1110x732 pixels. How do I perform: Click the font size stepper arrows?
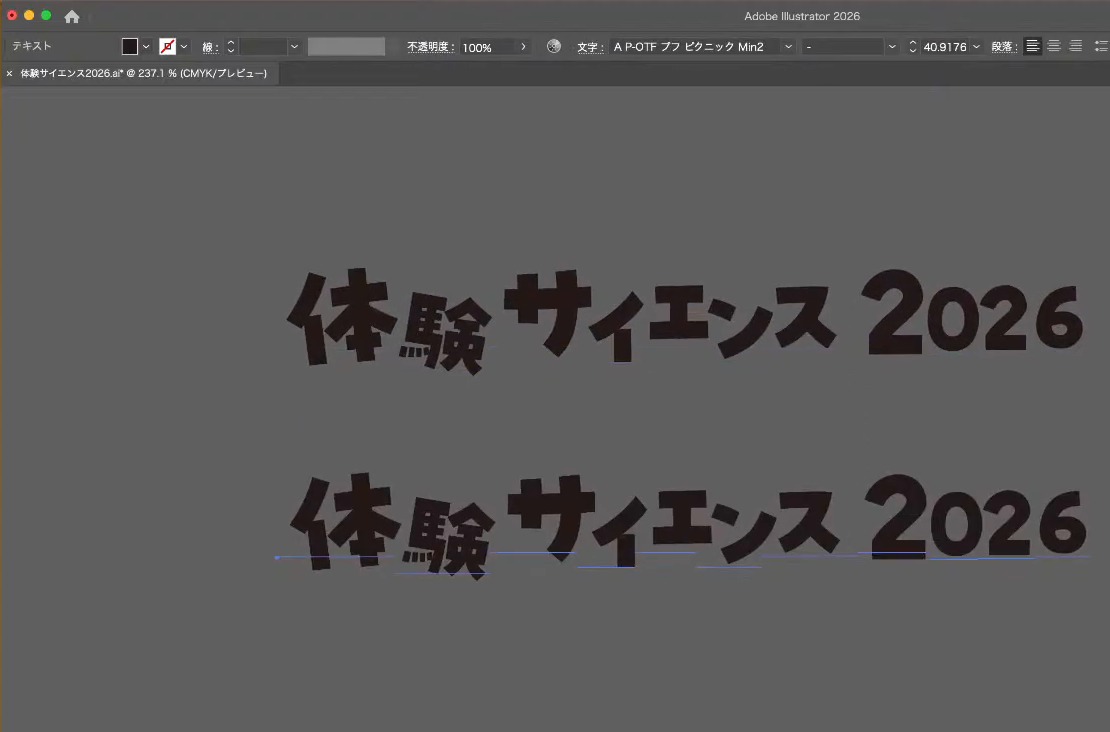pos(912,47)
